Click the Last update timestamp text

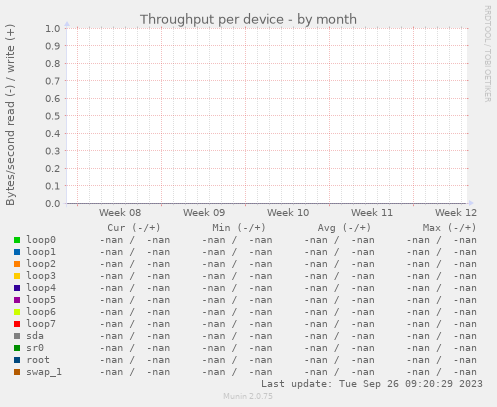pos(372,384)
